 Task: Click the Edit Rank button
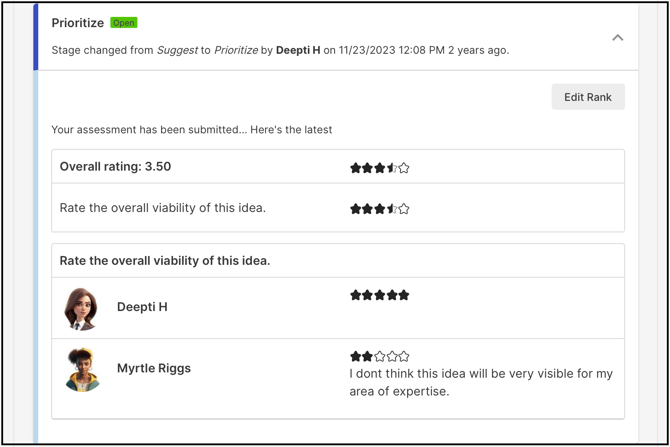click(x=587, y=97)
